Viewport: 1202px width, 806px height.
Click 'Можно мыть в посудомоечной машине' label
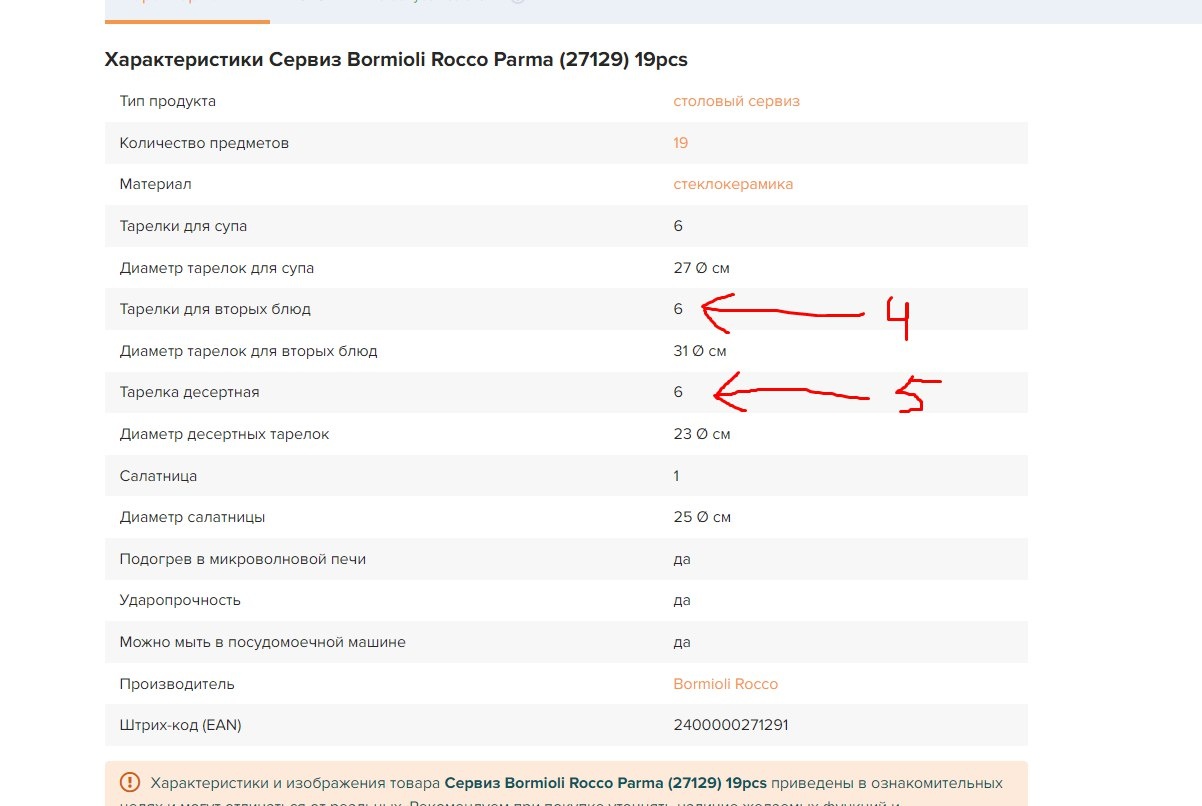262,642
